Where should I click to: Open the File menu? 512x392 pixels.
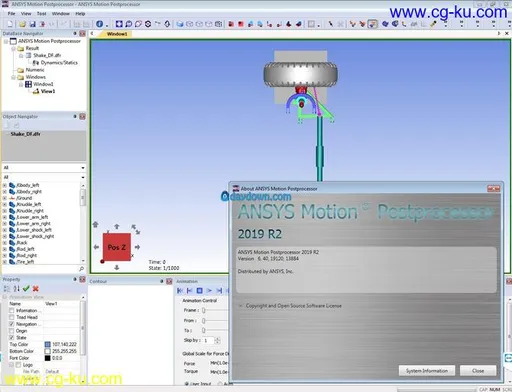click(x=11, y=14)
